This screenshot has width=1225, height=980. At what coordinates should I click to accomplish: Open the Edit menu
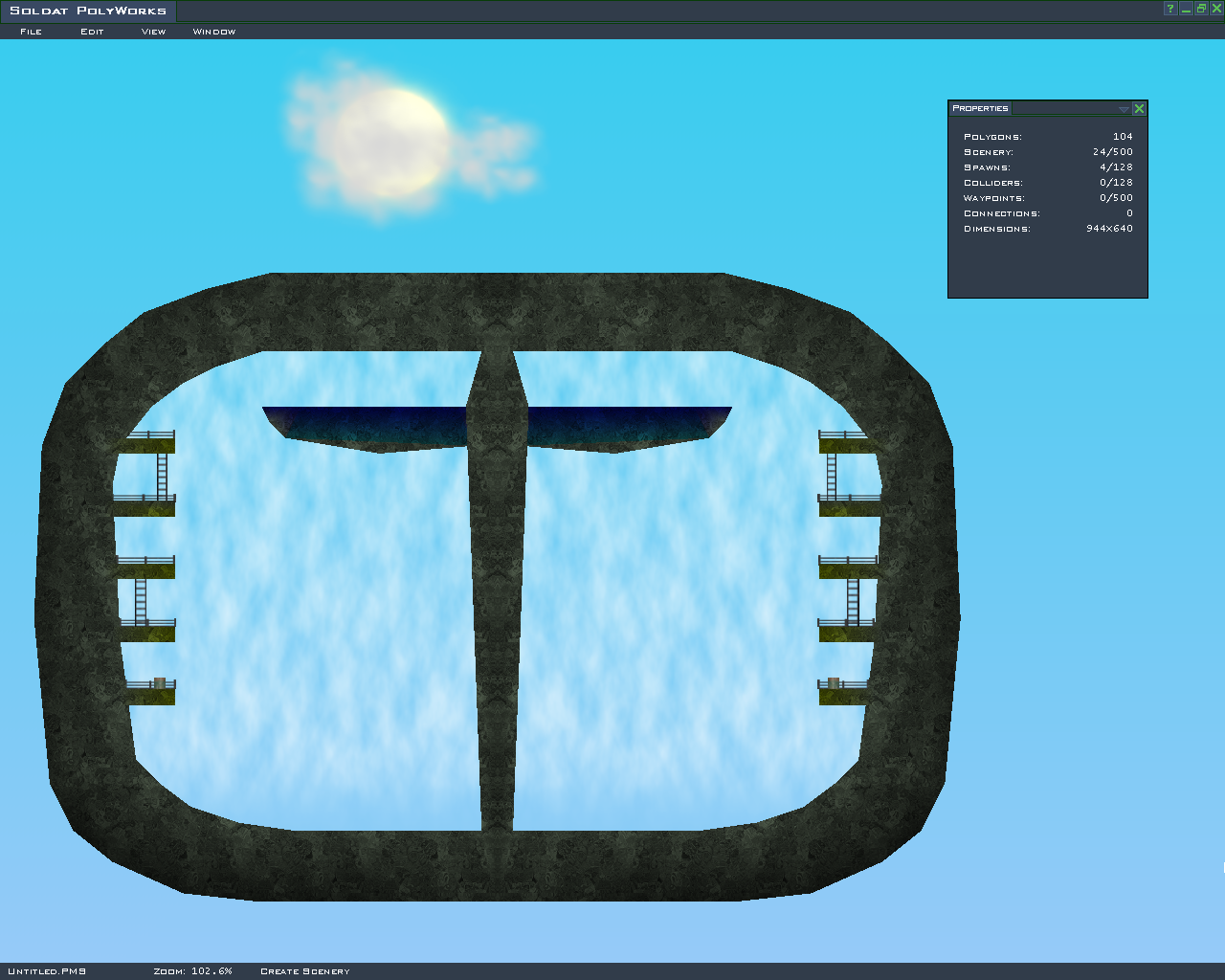click(92, 32)
